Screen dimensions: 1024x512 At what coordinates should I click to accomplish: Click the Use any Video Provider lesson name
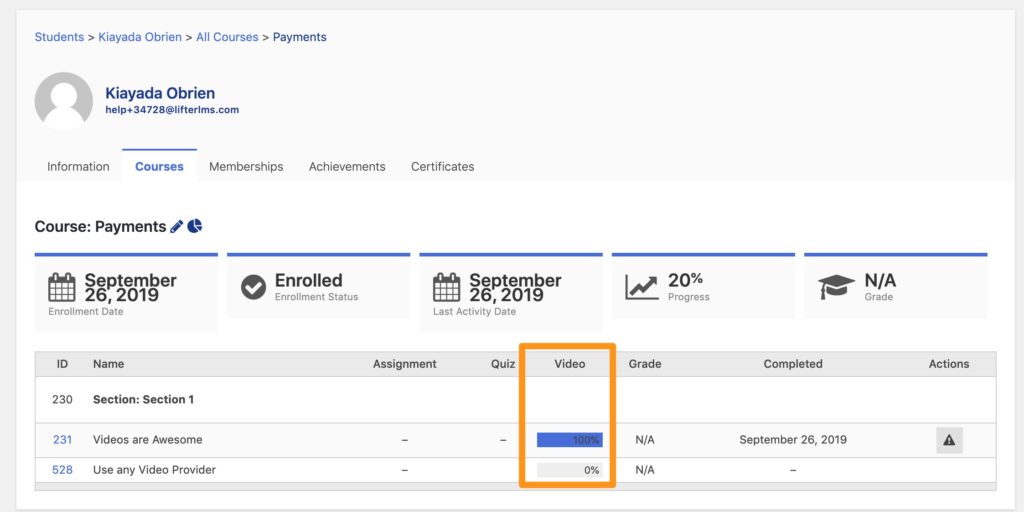[154, 470]
